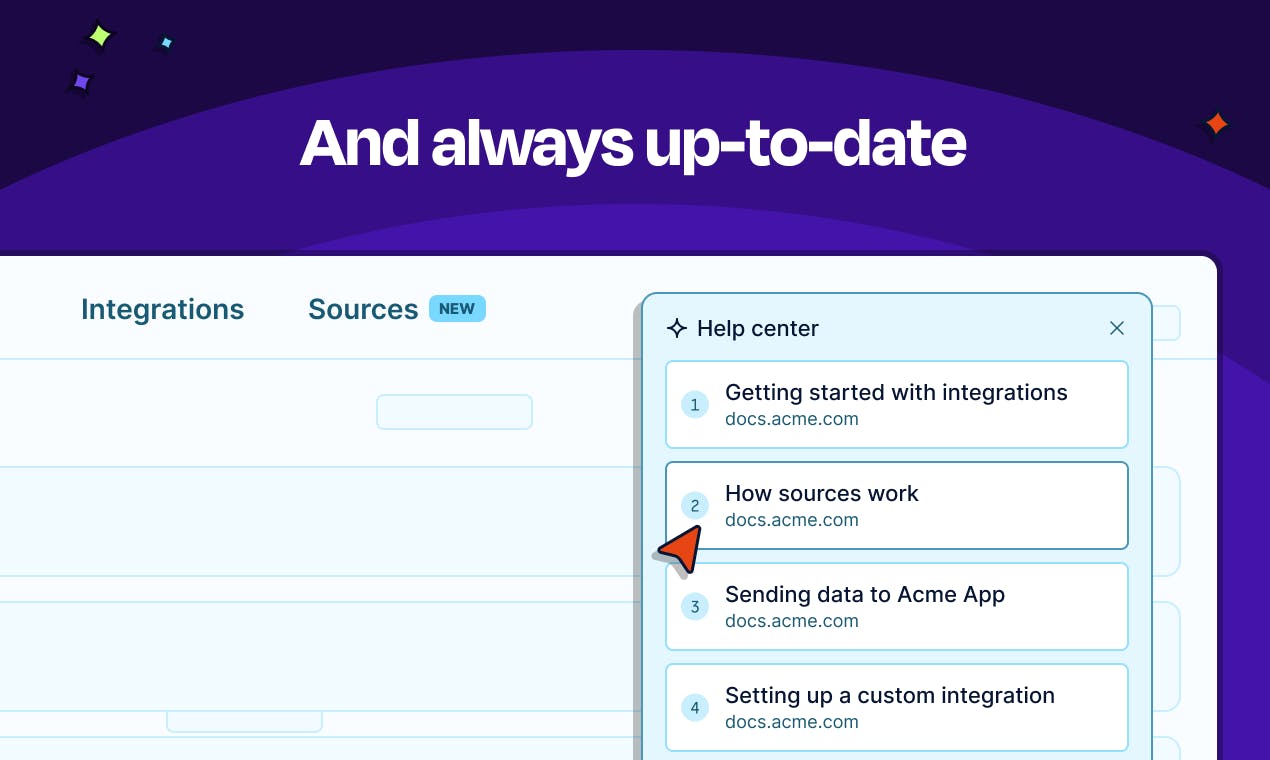Select the number 1 badge icon
Screen dimensions: 1270x760
click(x=695, y=405)
